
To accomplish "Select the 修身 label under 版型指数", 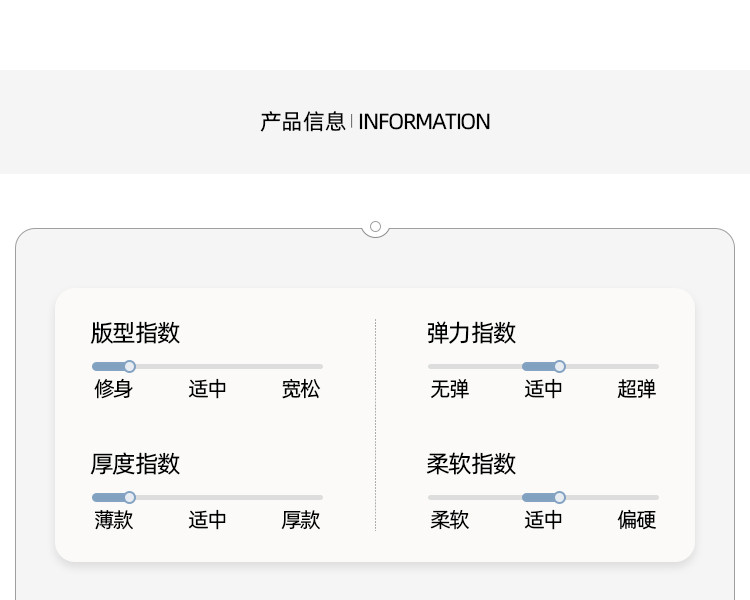I will pos(113,389).
